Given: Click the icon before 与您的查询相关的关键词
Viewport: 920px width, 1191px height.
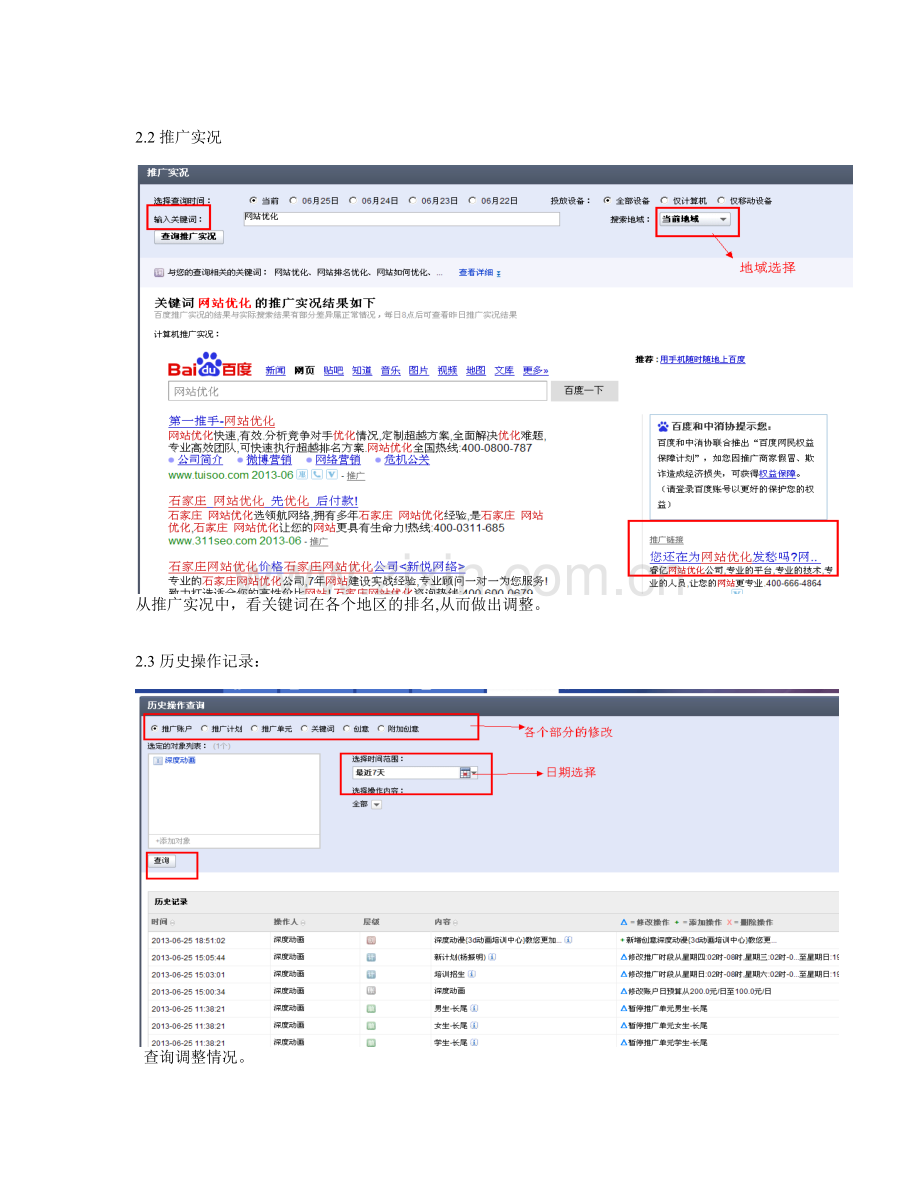Looking at the screenshot, I should [159, 272].
